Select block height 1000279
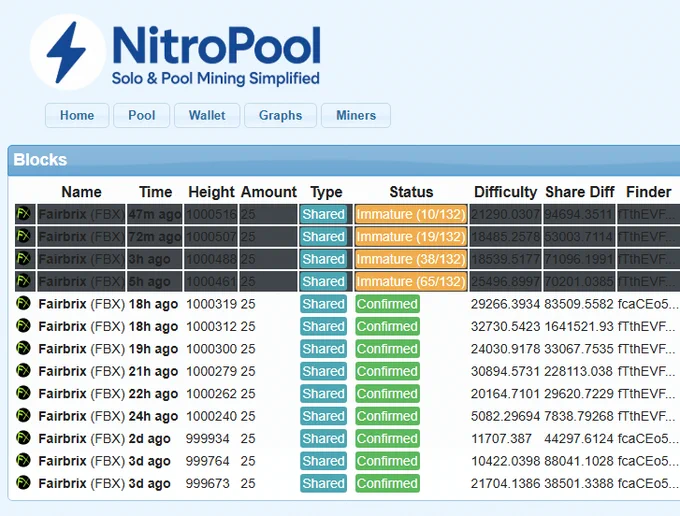 click(212, 372)
